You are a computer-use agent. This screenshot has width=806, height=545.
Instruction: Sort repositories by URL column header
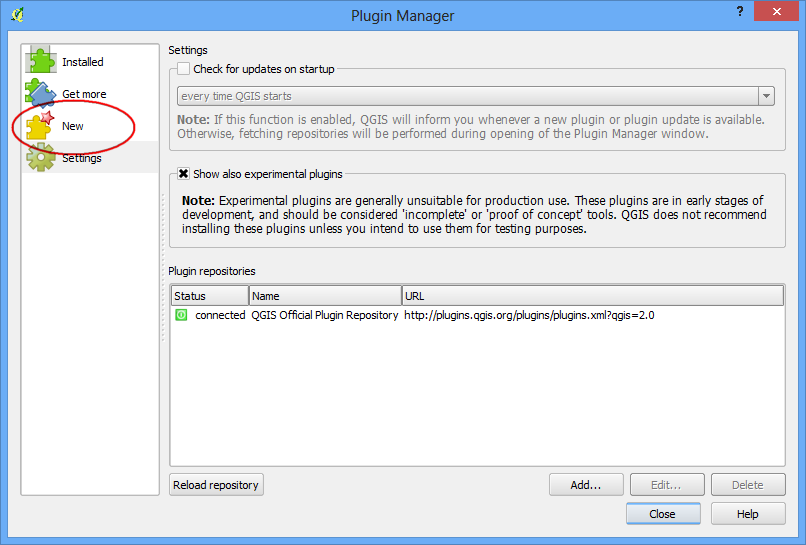point(593,296)
